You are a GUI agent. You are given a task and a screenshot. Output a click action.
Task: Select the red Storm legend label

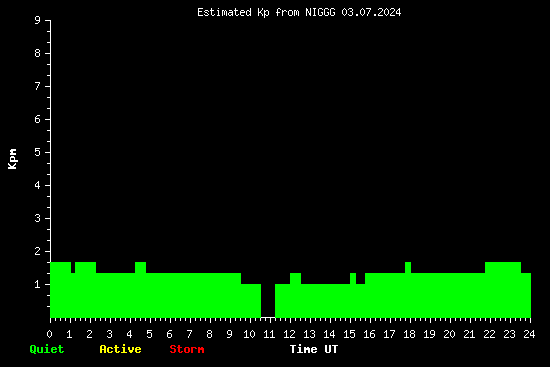click(187, 349)
